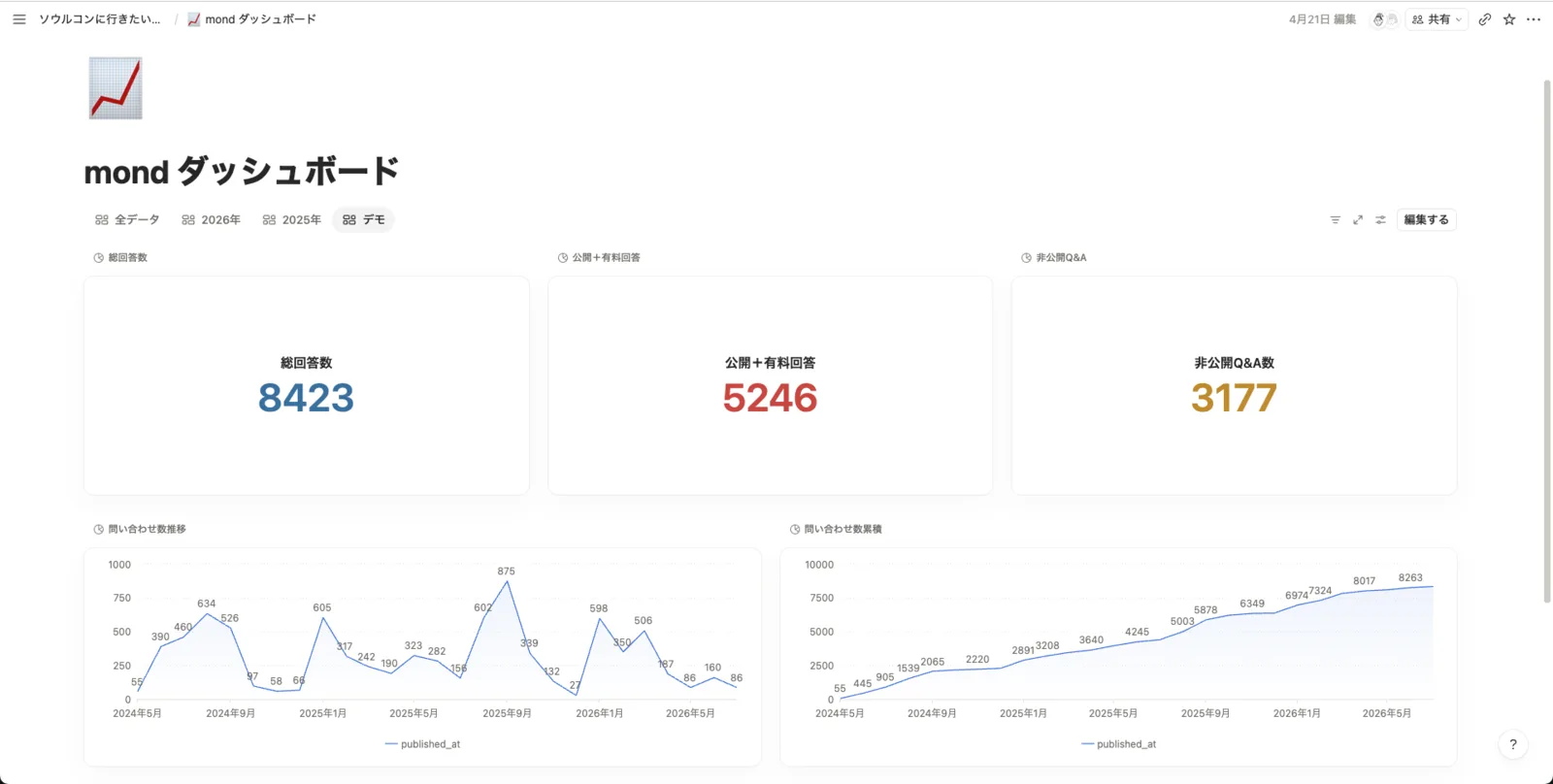Open the help question mark button
Screen dimensions: 1553x784
(1512, 744)
